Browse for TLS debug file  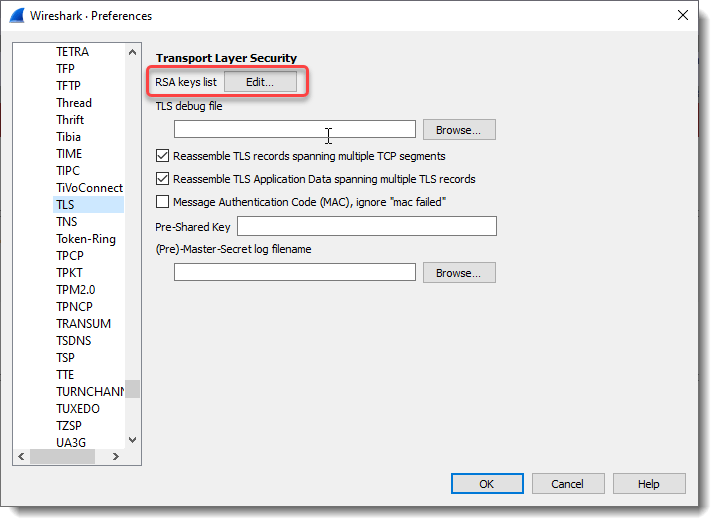tap(458, 129)
